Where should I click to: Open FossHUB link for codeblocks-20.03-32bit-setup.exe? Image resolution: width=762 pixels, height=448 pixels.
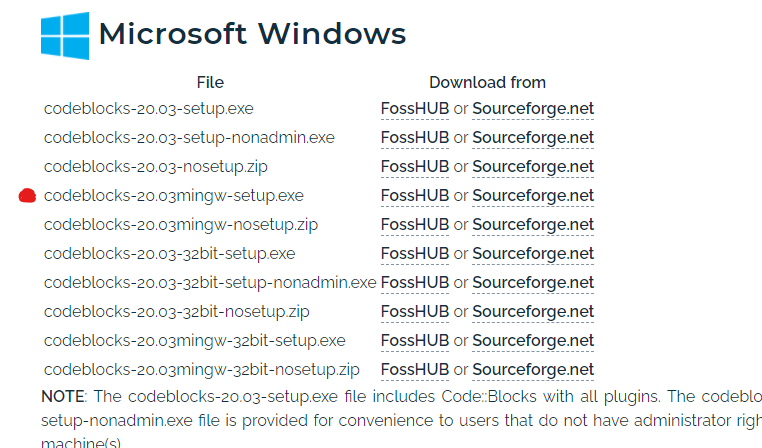[415, 254]
